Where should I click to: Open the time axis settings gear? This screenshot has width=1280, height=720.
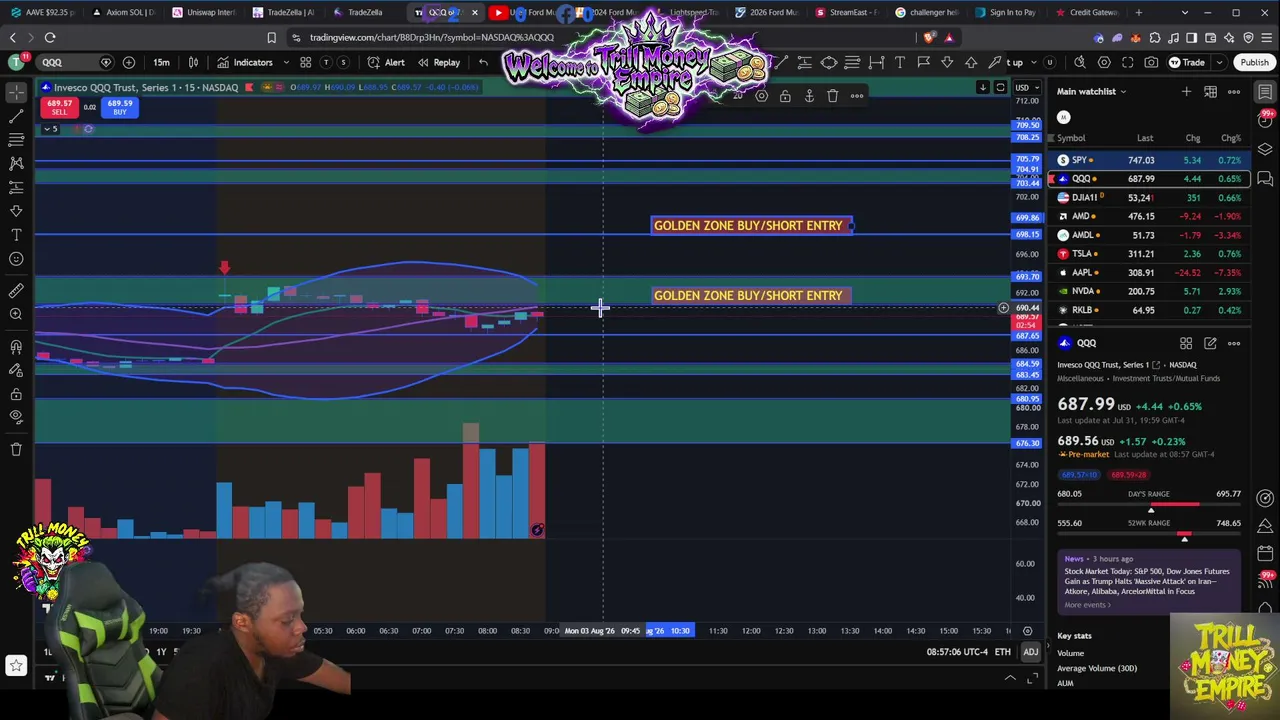[1027, 631]
